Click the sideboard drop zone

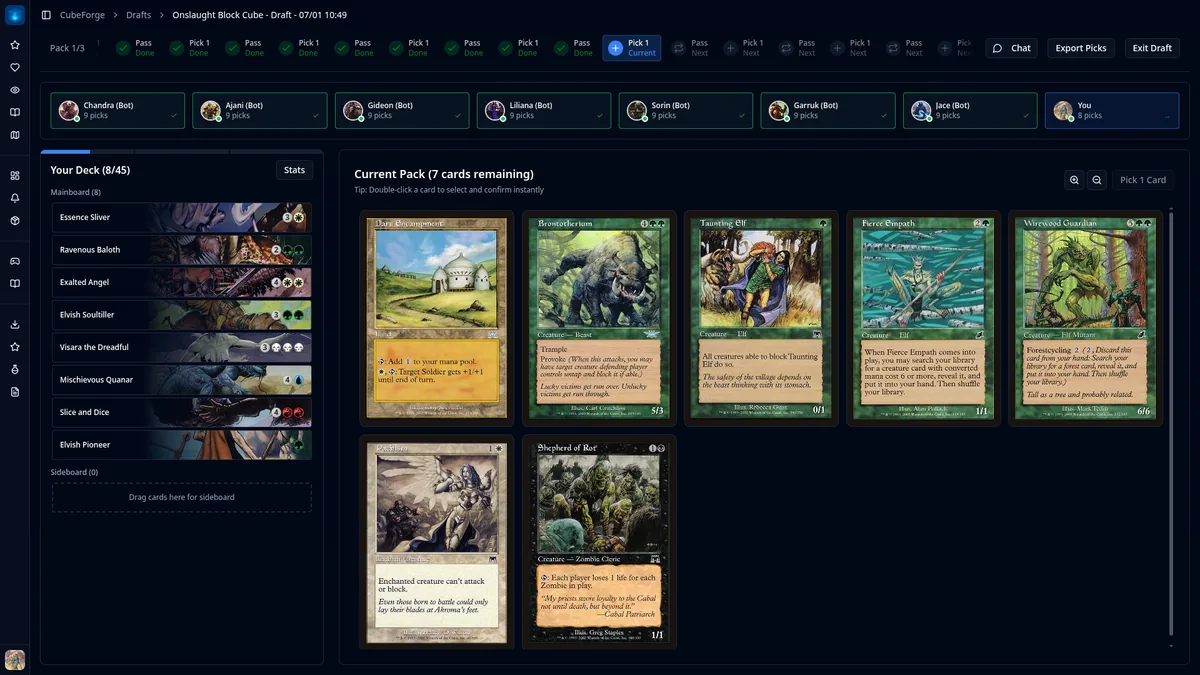click(182, 497)
